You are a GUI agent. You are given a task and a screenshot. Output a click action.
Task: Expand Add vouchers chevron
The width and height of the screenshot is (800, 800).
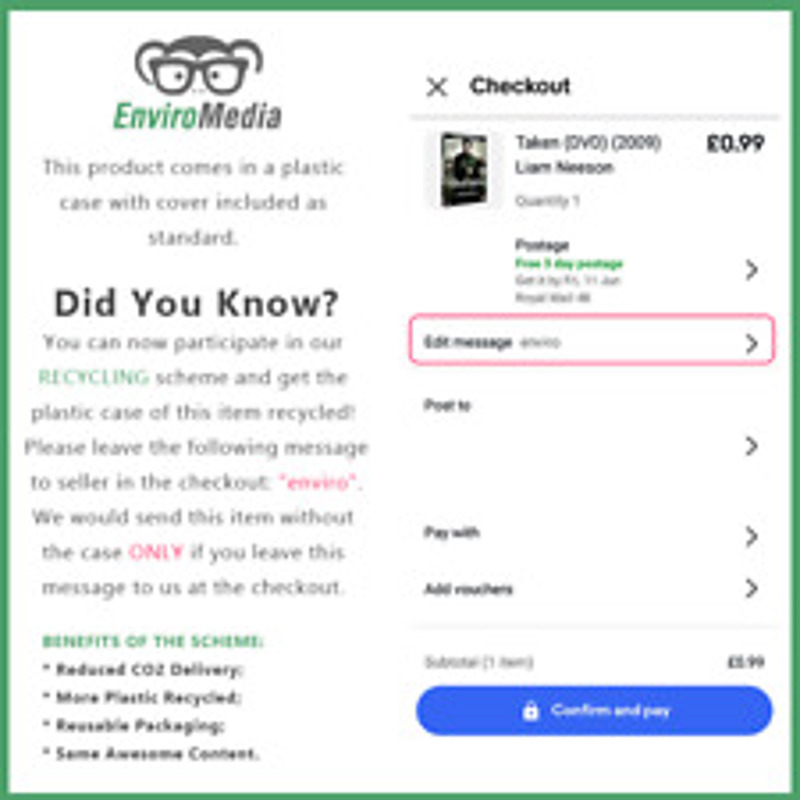pyautogui.click(x=751, y=588)
